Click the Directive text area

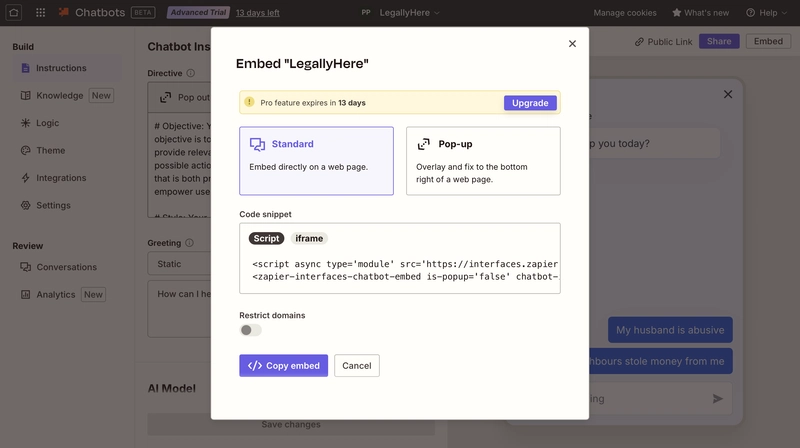click(180, 165)
